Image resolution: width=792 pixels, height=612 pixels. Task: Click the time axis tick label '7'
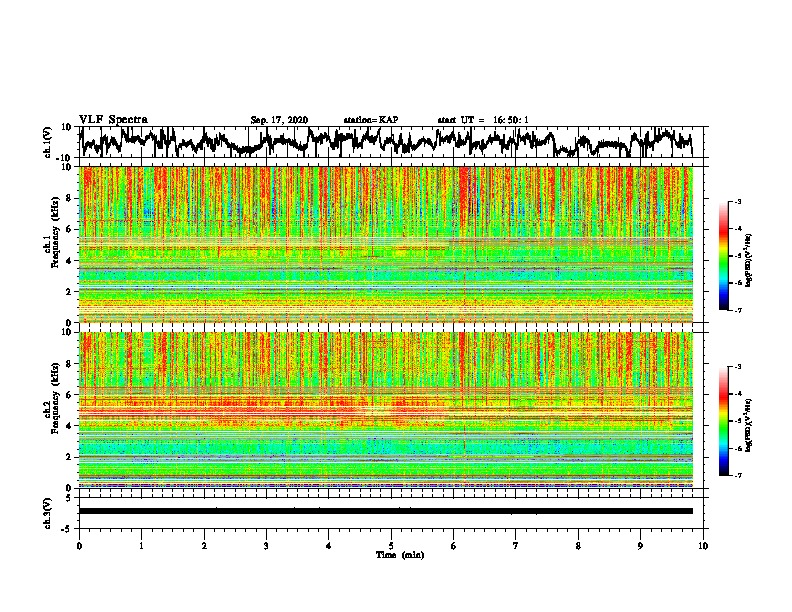pyautogui.click(x=516, y=546)
